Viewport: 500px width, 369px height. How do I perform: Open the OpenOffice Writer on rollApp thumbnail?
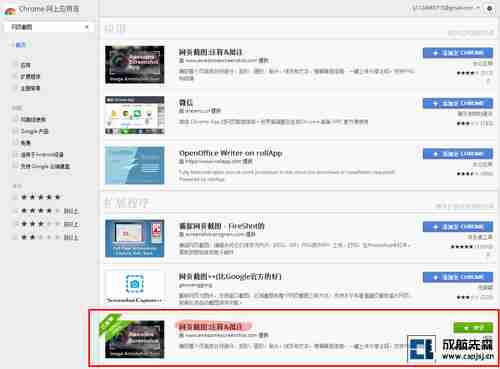tap(135, 165)
